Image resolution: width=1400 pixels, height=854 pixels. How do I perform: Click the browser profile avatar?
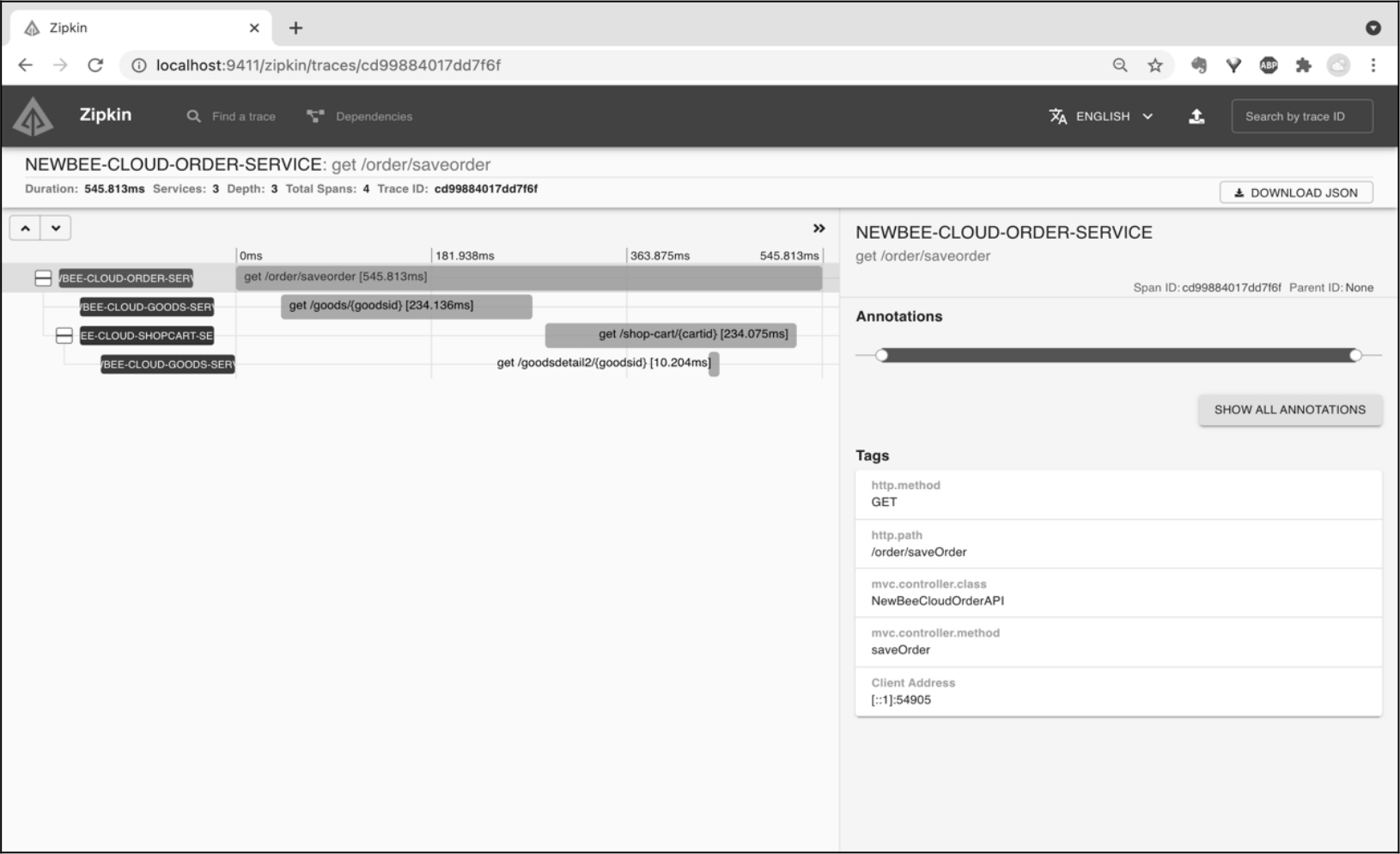(1338, 65)
